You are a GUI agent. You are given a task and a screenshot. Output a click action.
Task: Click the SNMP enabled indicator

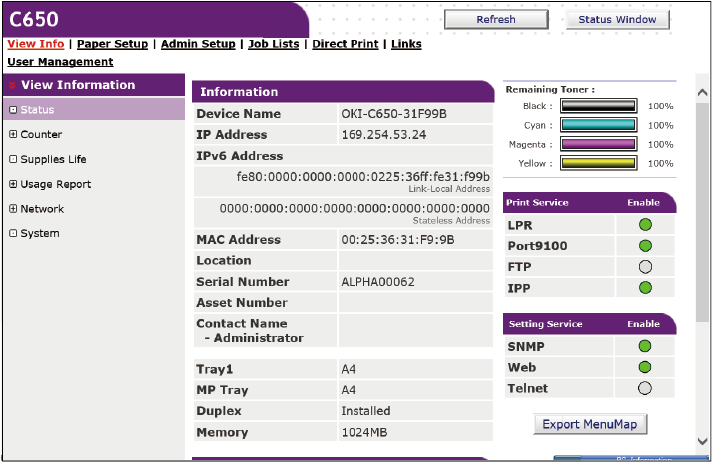point(644,346)
